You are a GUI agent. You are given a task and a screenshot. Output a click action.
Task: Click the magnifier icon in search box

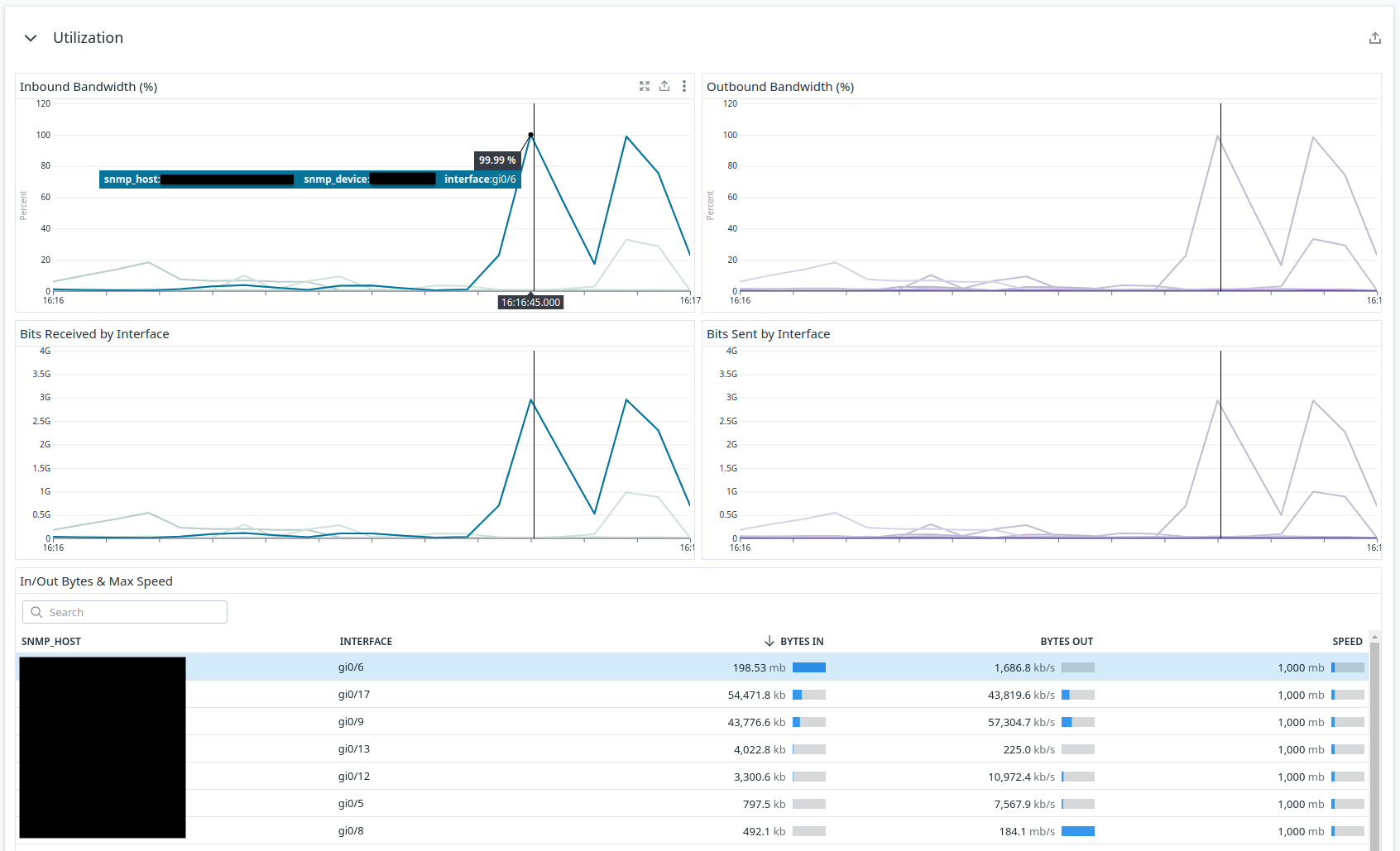click(x=36, y=612)
